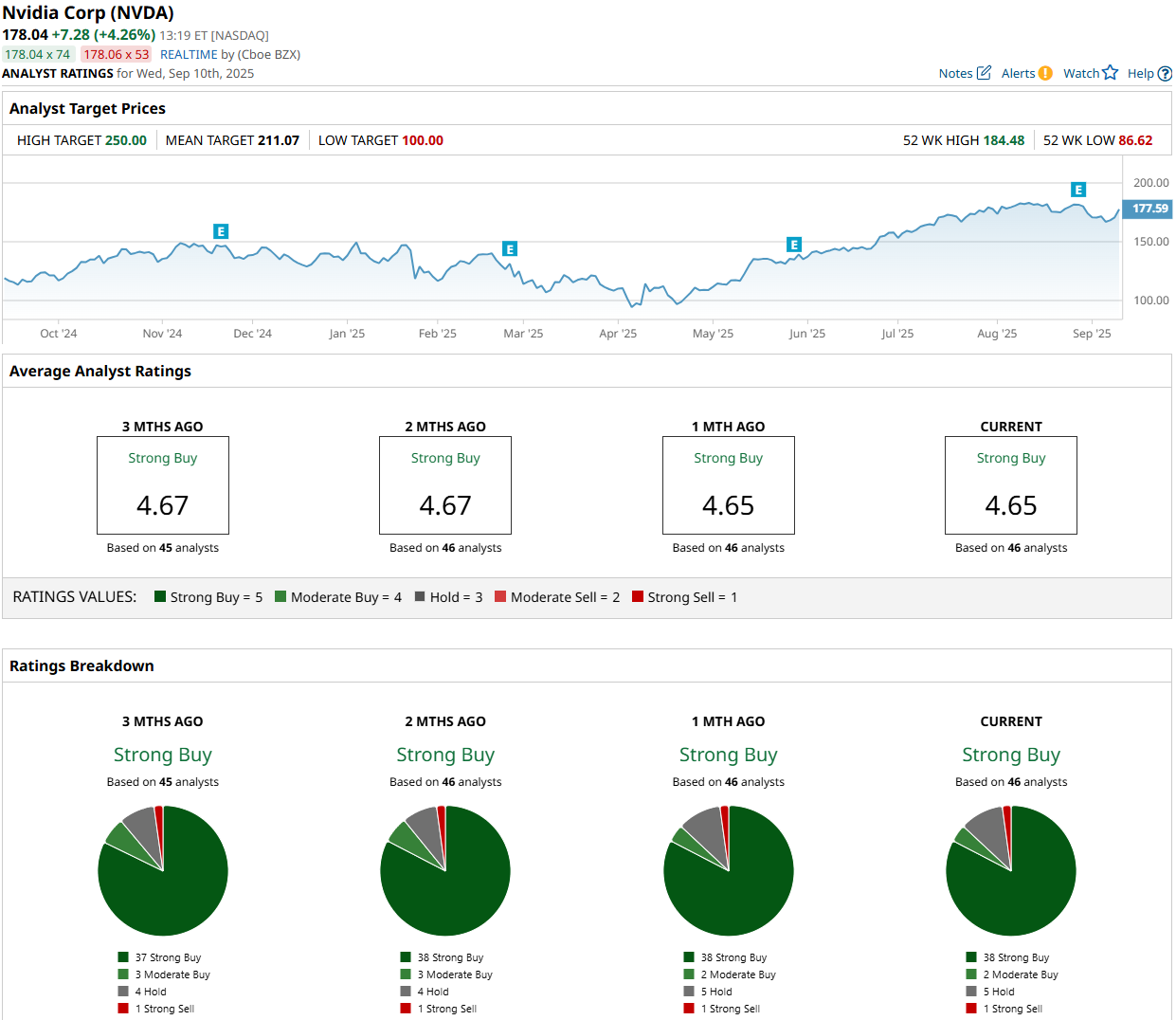
Task: Open the Alerts link
Action: 1018,73
